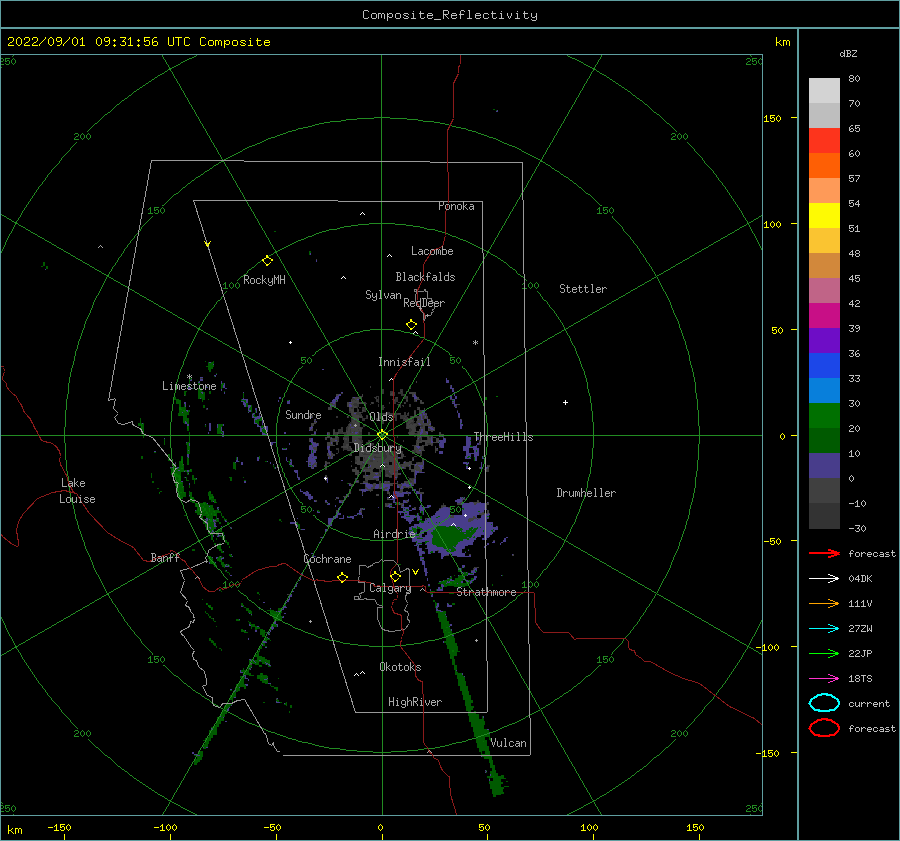Viewport: 900px width, 841px height.
Task: Click the Vulcan city label
Action: click(x=509, y=743)
